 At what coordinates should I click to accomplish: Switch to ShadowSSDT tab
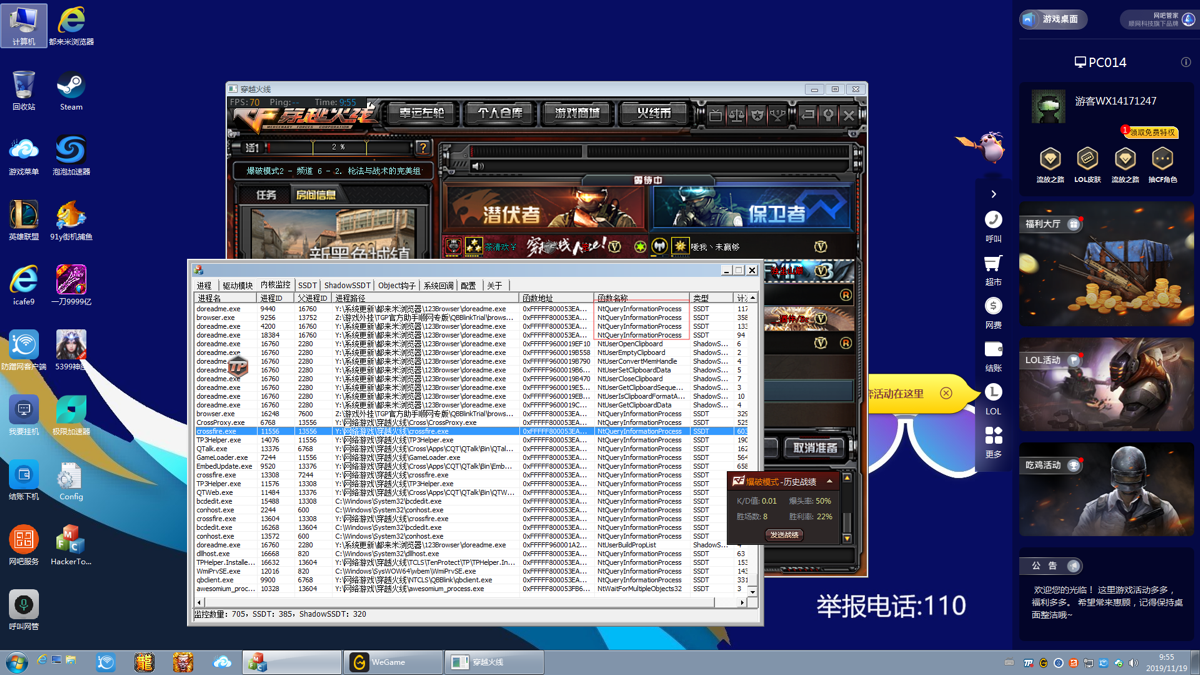pos(347,286)
